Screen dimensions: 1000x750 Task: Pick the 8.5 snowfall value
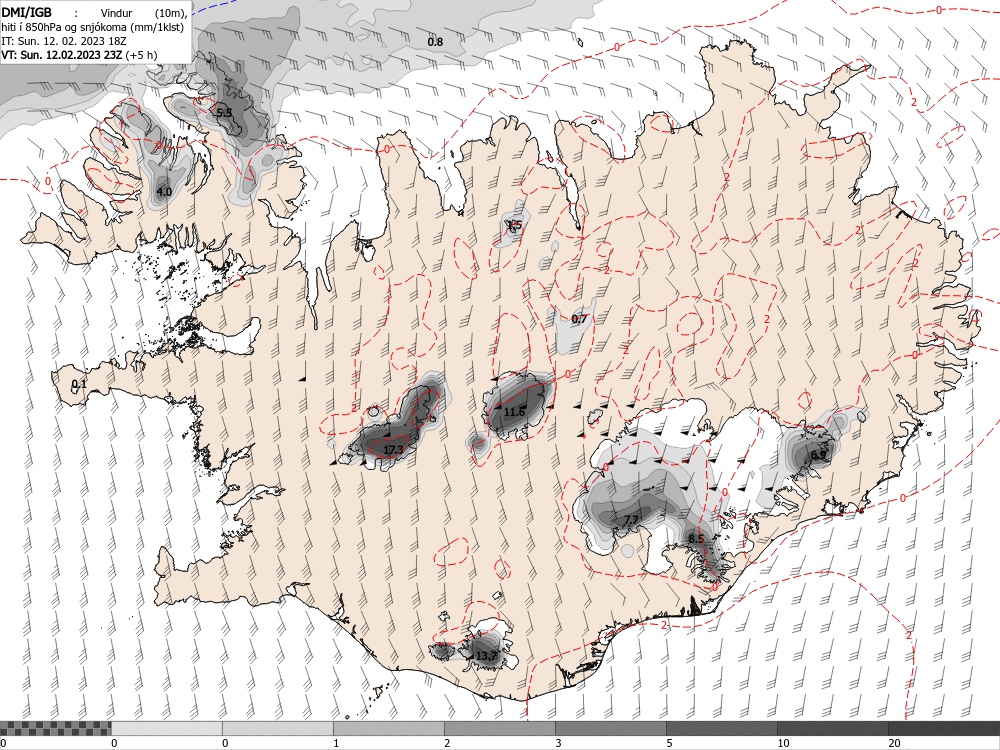pos(696,539)
